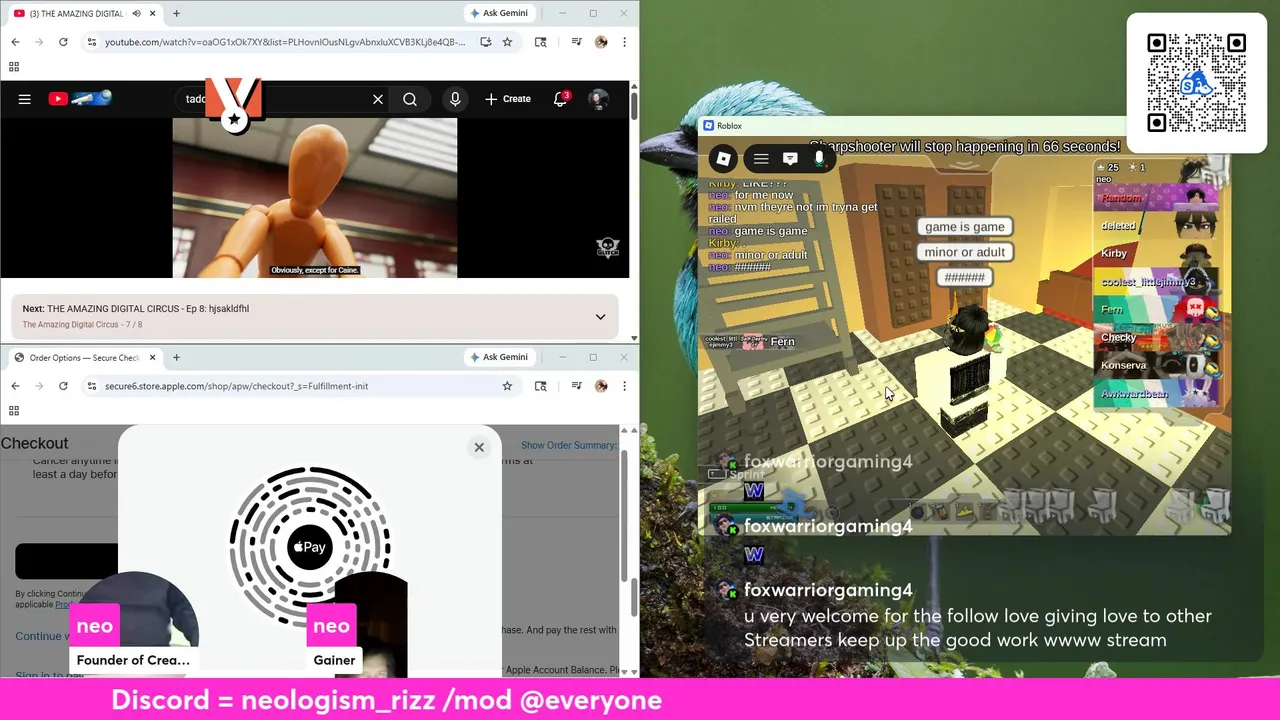
Task: Open the Roblox hamburger menu
Action: pos(761,159)
